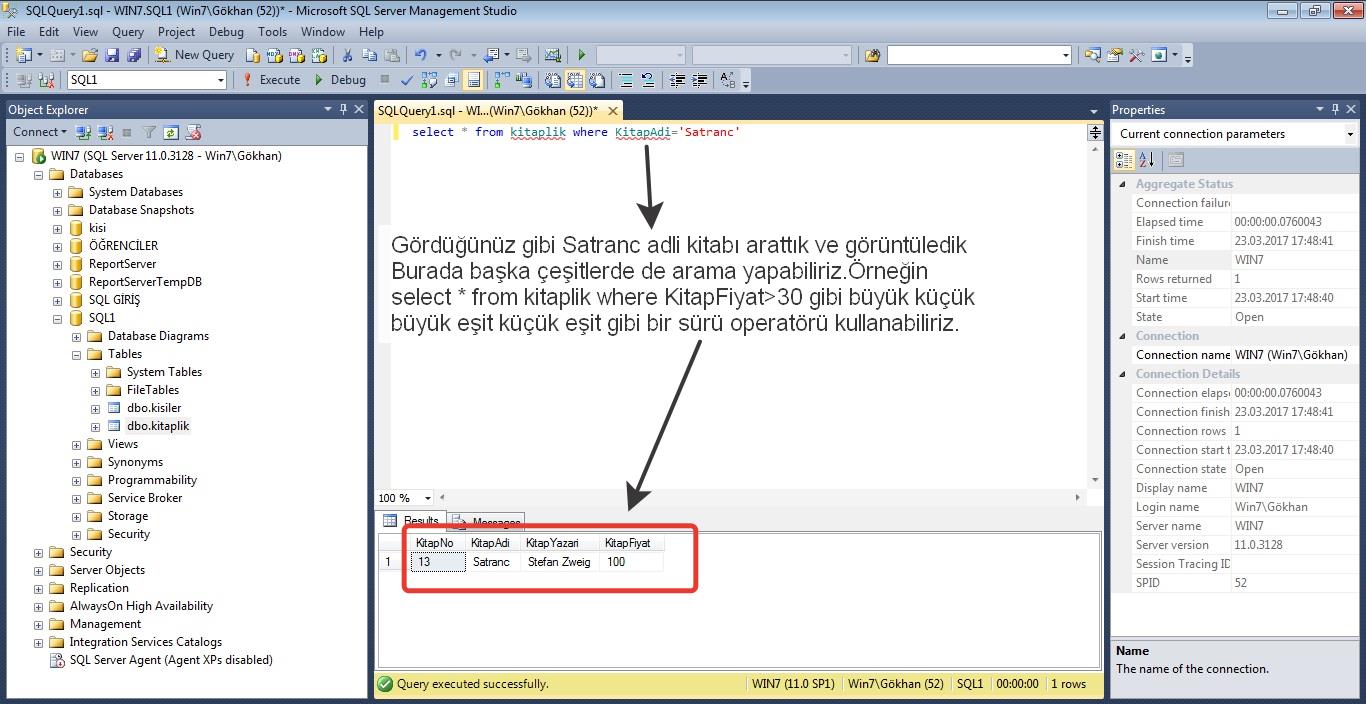The height and width of the screenshot is (704, 1366).
Task: Click the Connect button in Object Explorer
Action: coord(36,131)
